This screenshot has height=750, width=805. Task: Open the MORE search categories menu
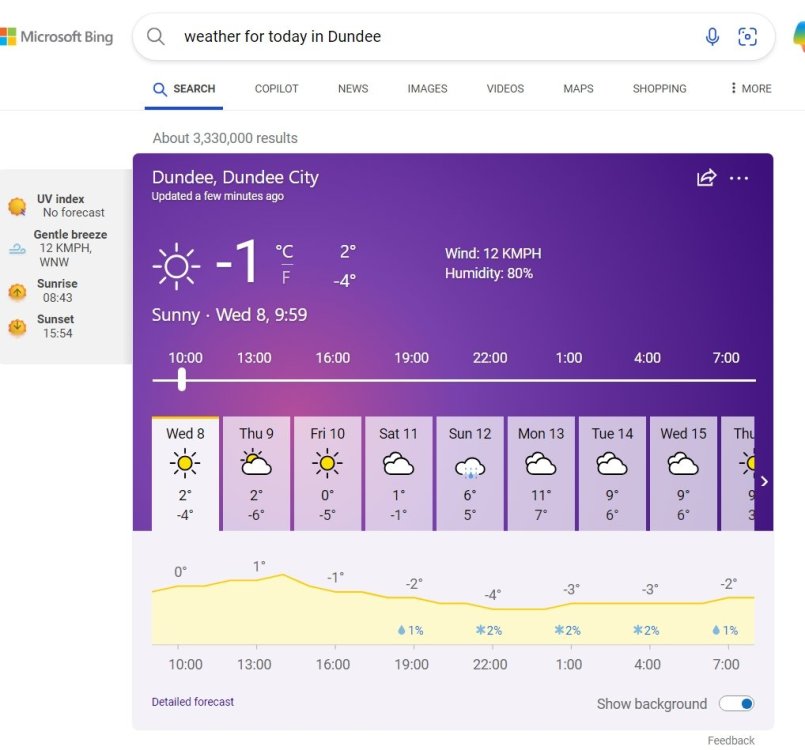[751, 88]
